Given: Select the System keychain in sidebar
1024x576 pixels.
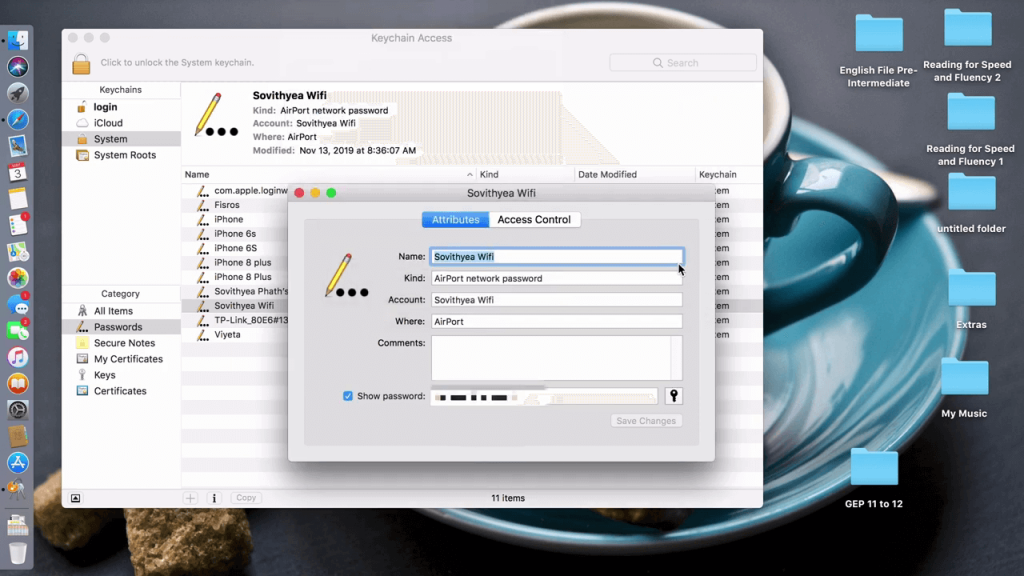Looking at the screenshot, I should [121, 138].
